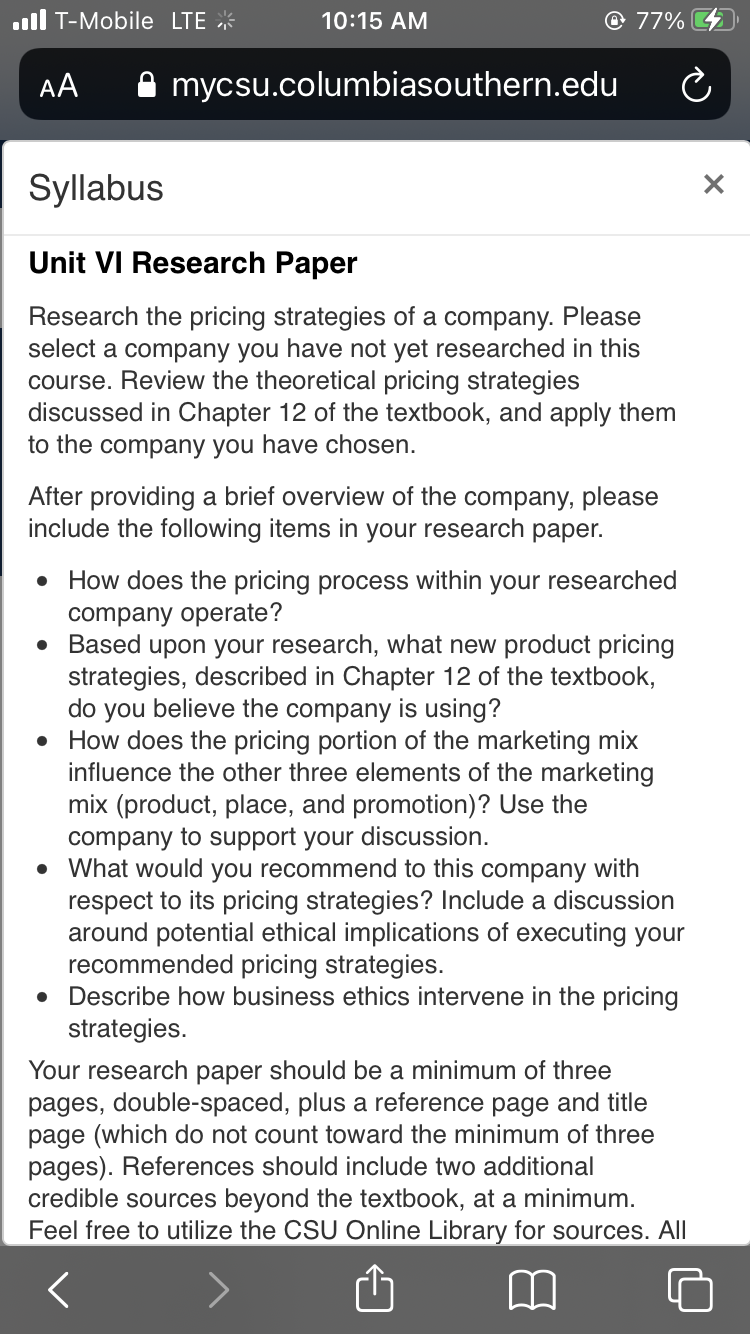The height and width of the screenshot is (1334, 750).
Task: Tap the paragraph mentioning CSU Online Library
Action: pyautogui.click(x=357, y=1150)
